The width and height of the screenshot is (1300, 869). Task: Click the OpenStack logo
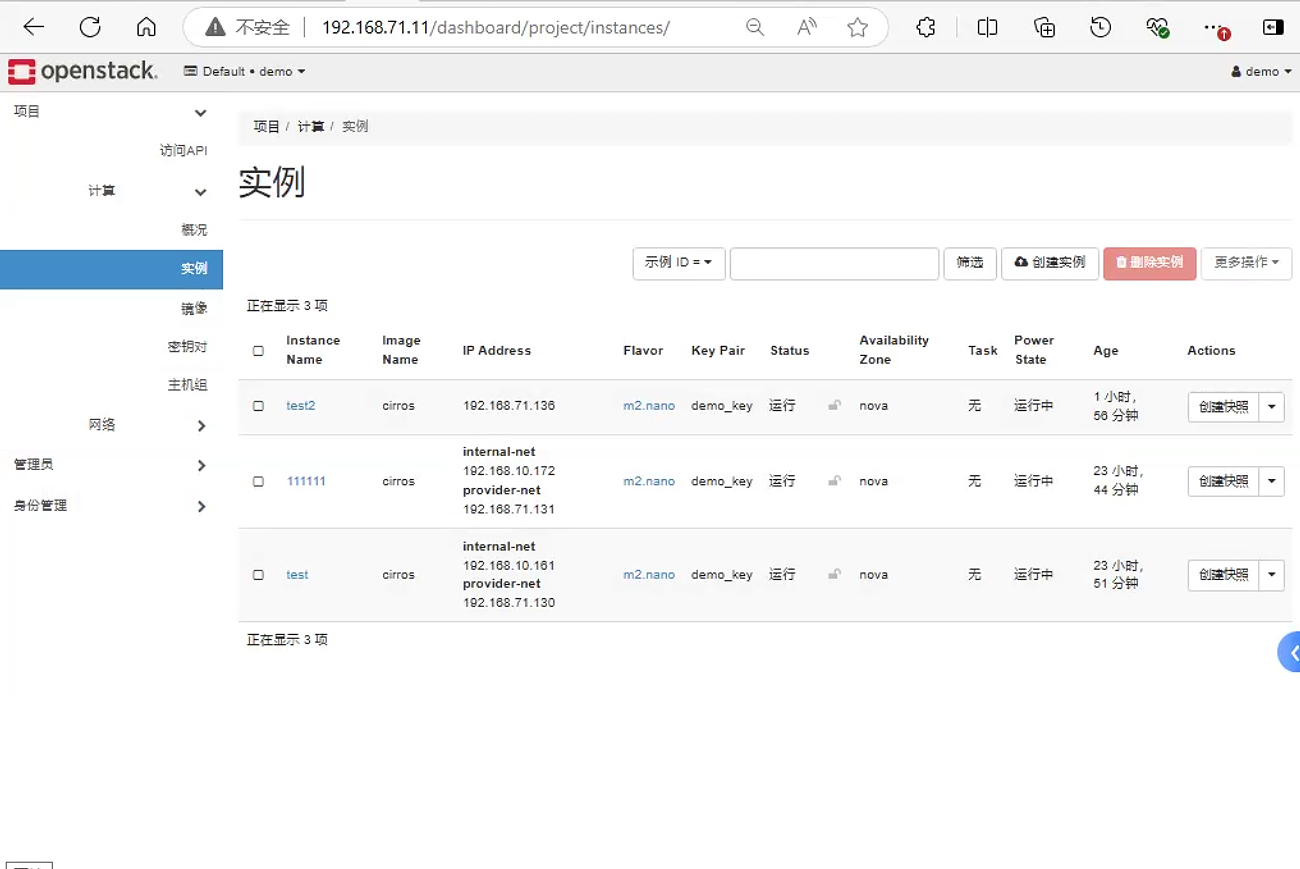click(83, 71)
